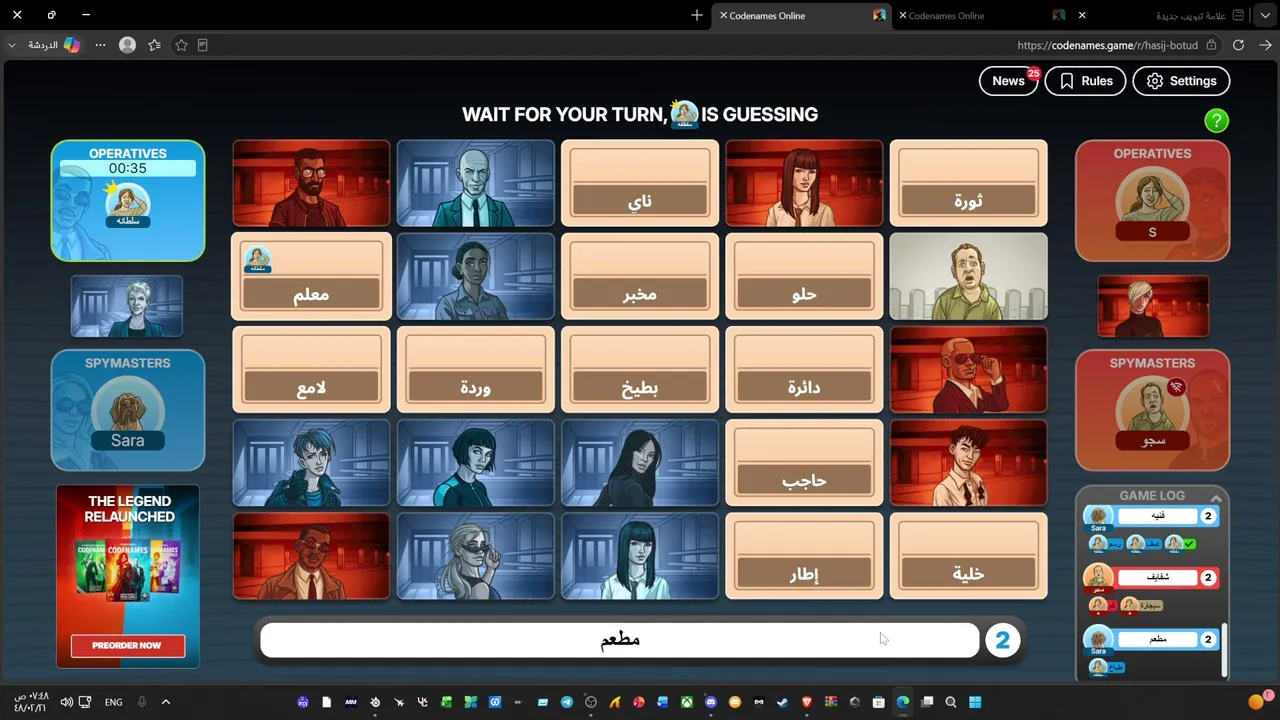
Task: Click the site info lock icon
Action: [x=1211, y=45]
